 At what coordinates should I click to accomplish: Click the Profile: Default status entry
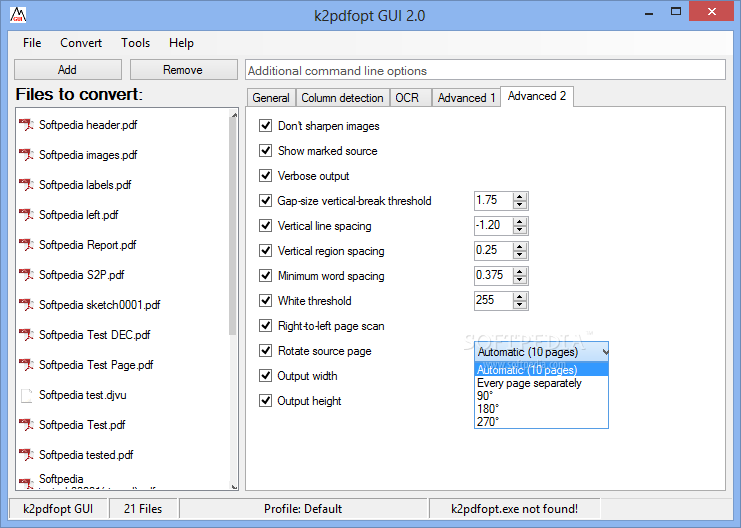(x=303, y=509)
